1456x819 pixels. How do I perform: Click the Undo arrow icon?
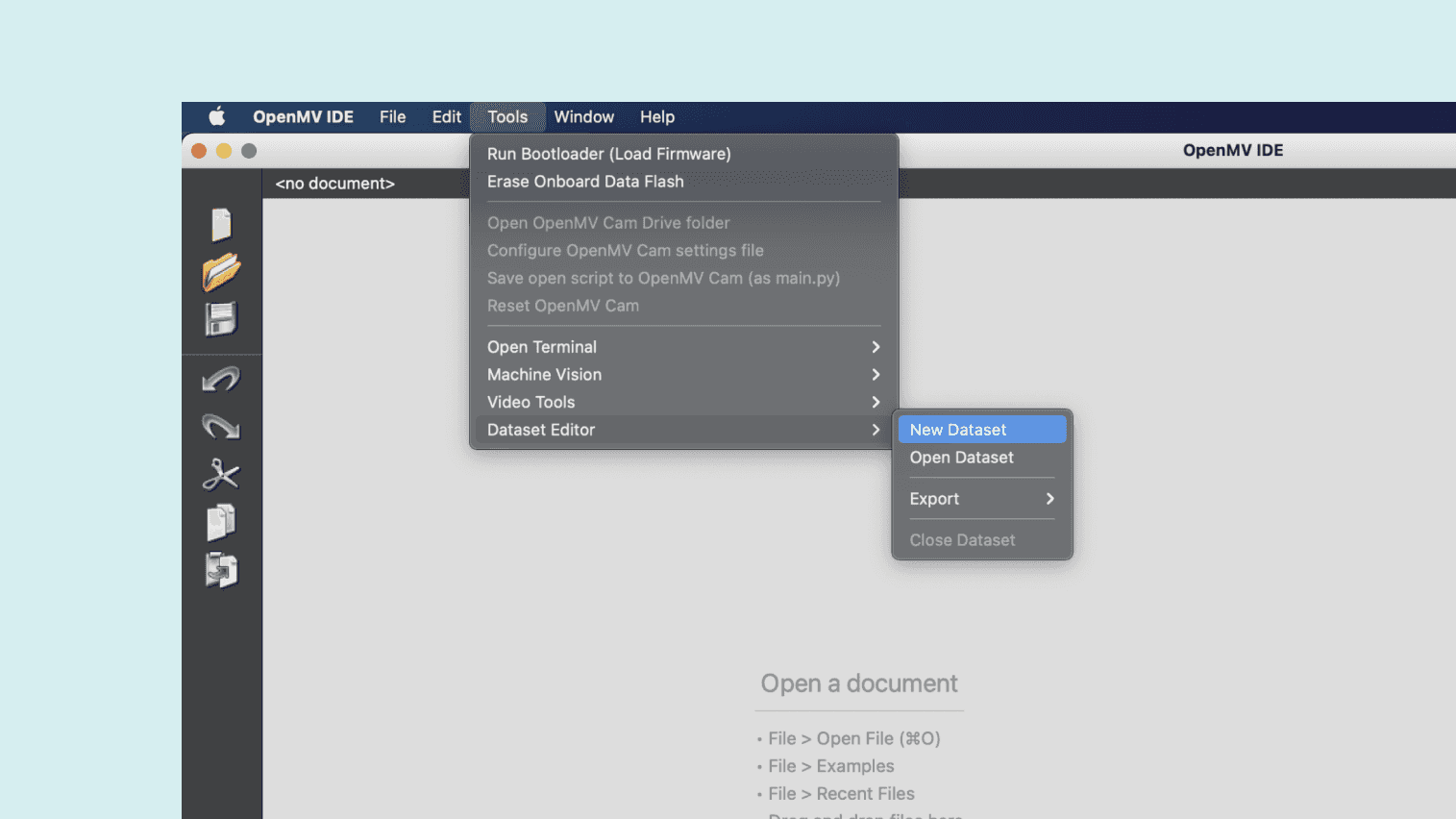[x=221, y=381]
